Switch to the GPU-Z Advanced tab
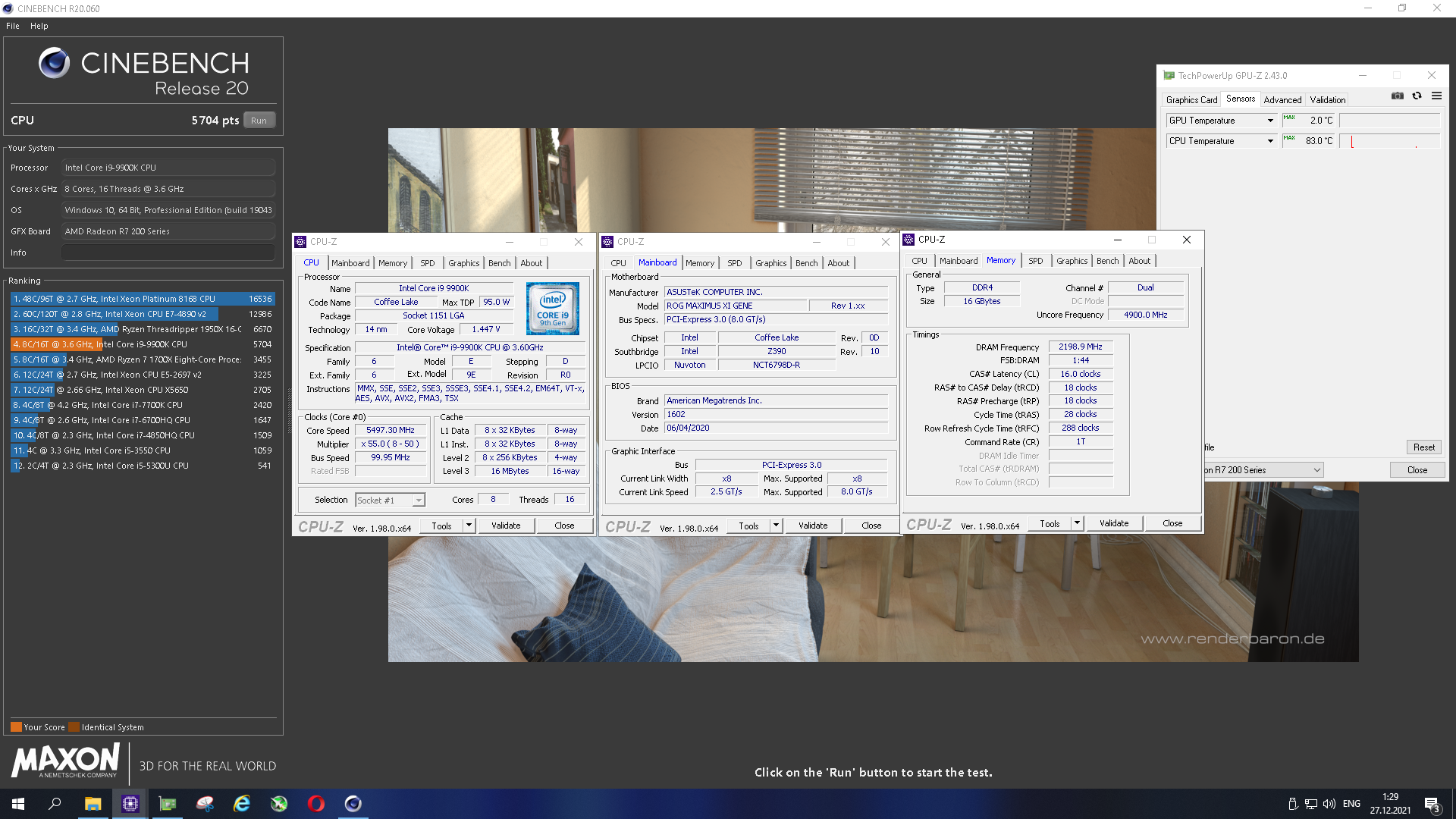1456x819 pixels. [1282, 99]
